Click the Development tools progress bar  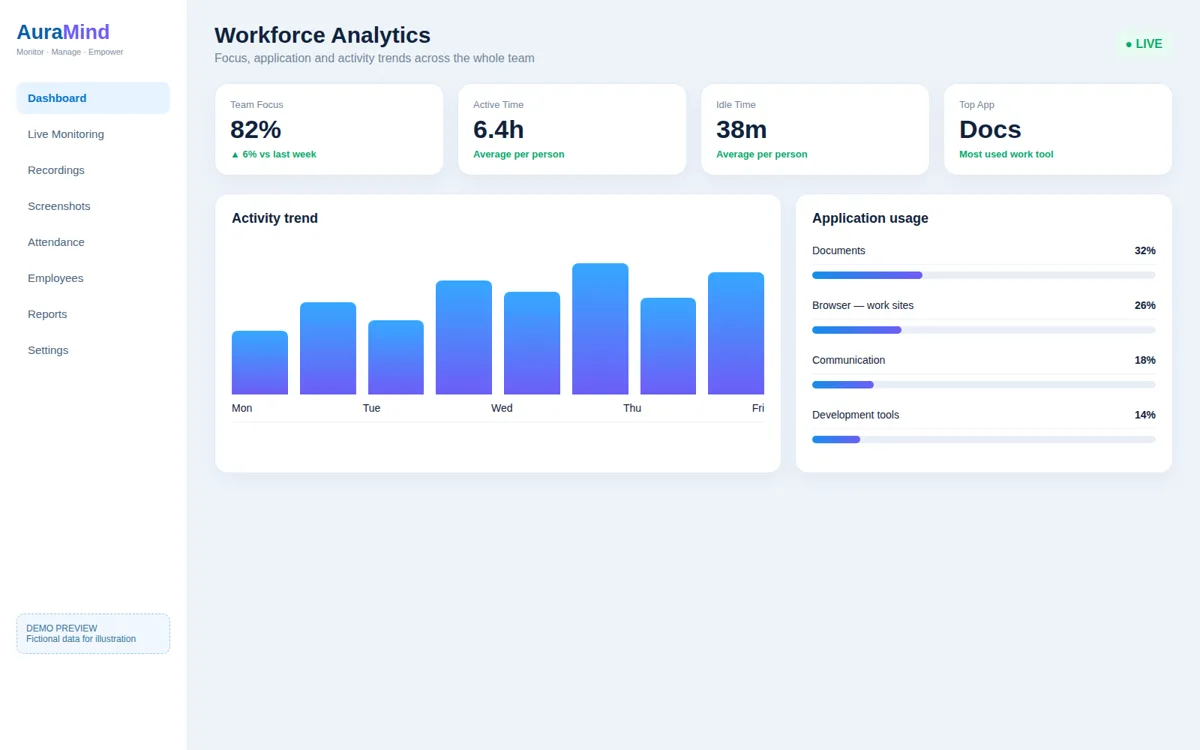[984, 439]
